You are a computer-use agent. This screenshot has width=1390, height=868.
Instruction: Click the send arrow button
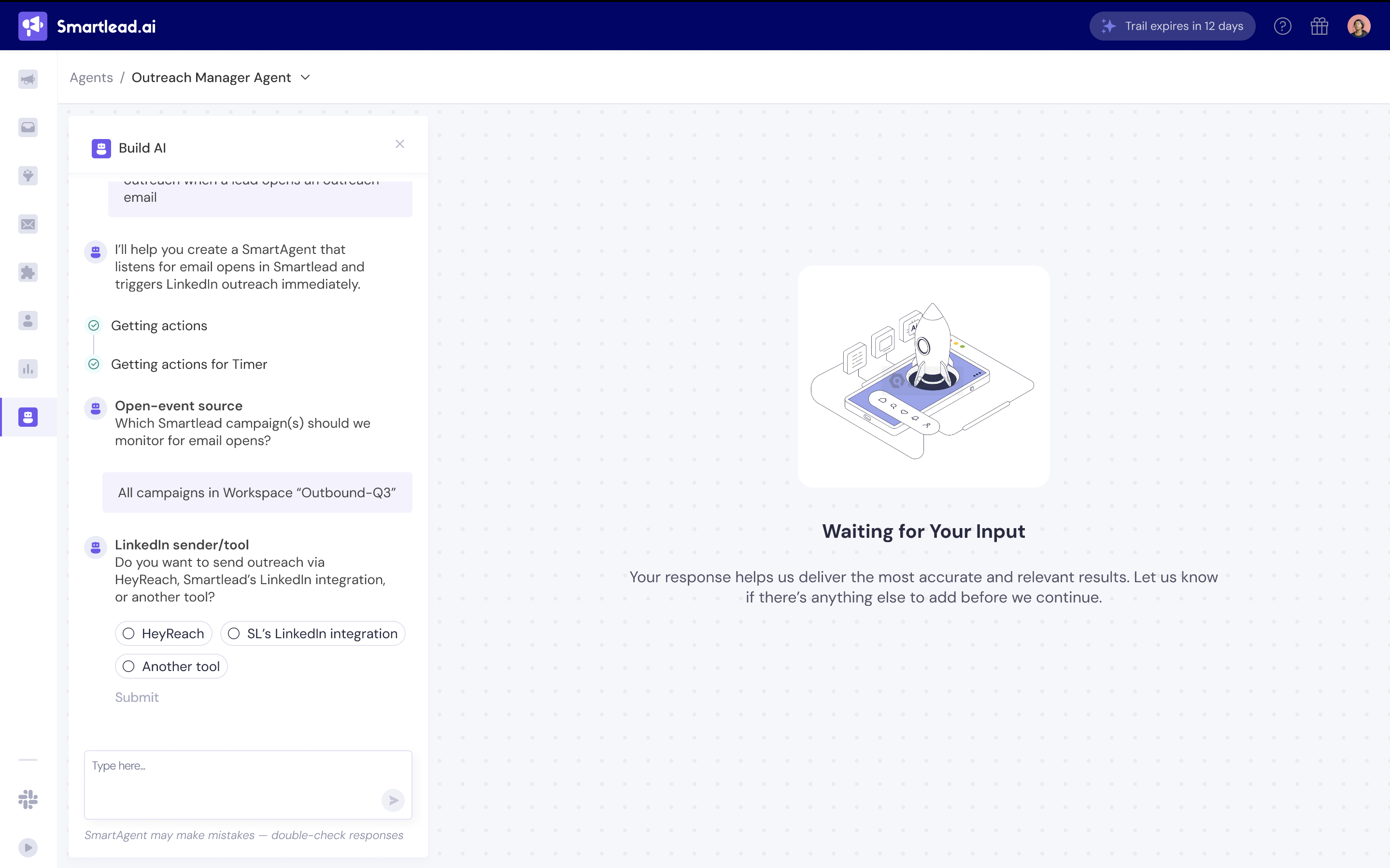click(393, 800)
